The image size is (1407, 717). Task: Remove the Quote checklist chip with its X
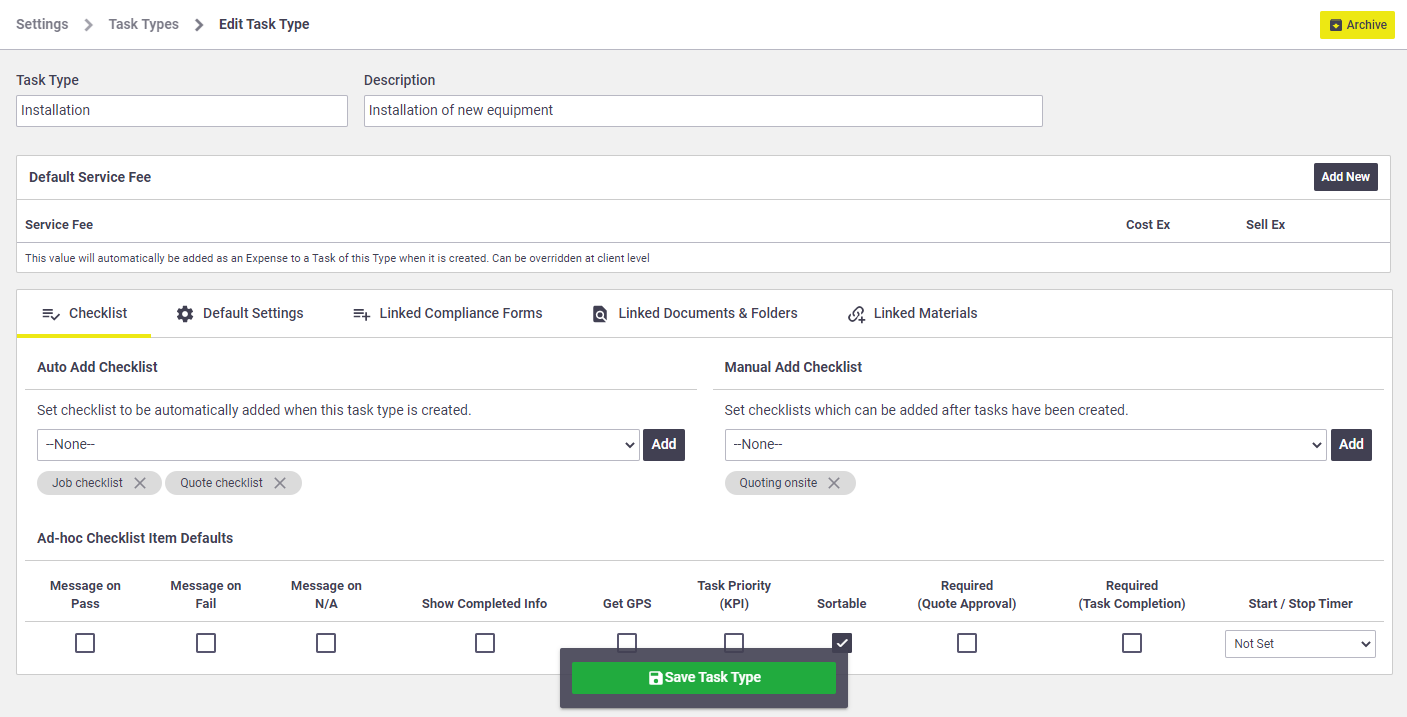click(280, 483)
